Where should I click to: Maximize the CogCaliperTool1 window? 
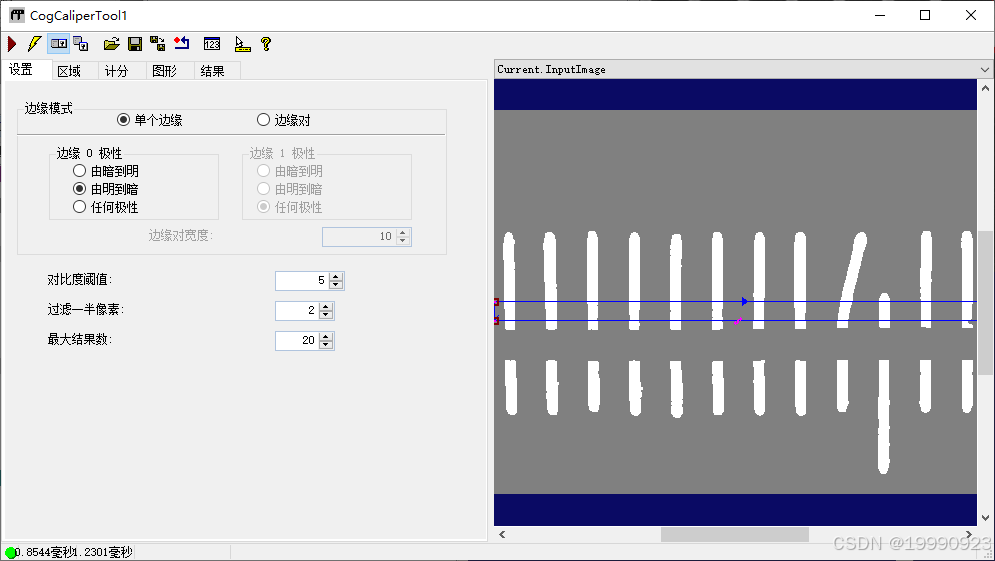(x=925, y=15)
